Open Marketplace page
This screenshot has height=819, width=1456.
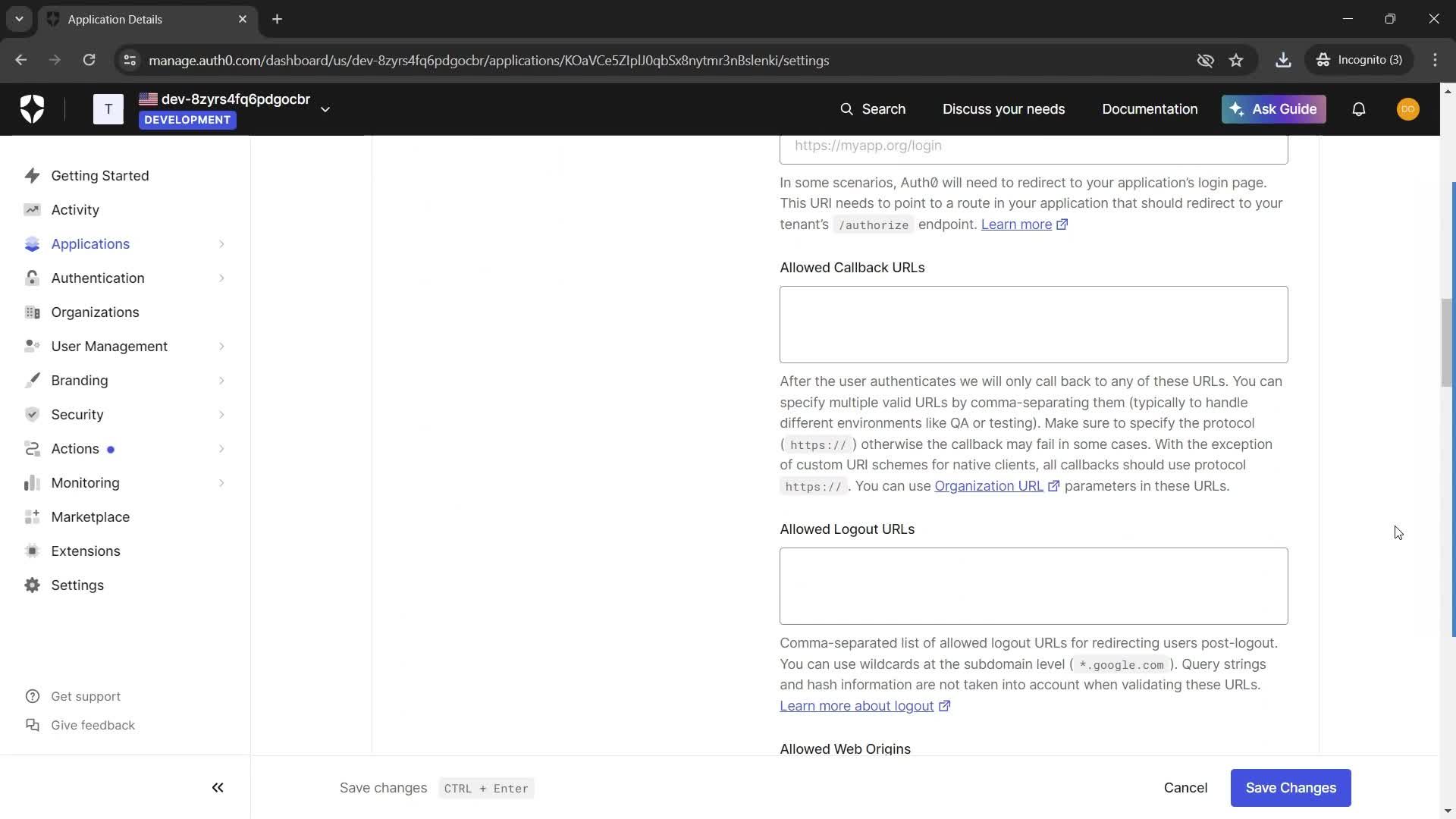click(x=90, y=517)
